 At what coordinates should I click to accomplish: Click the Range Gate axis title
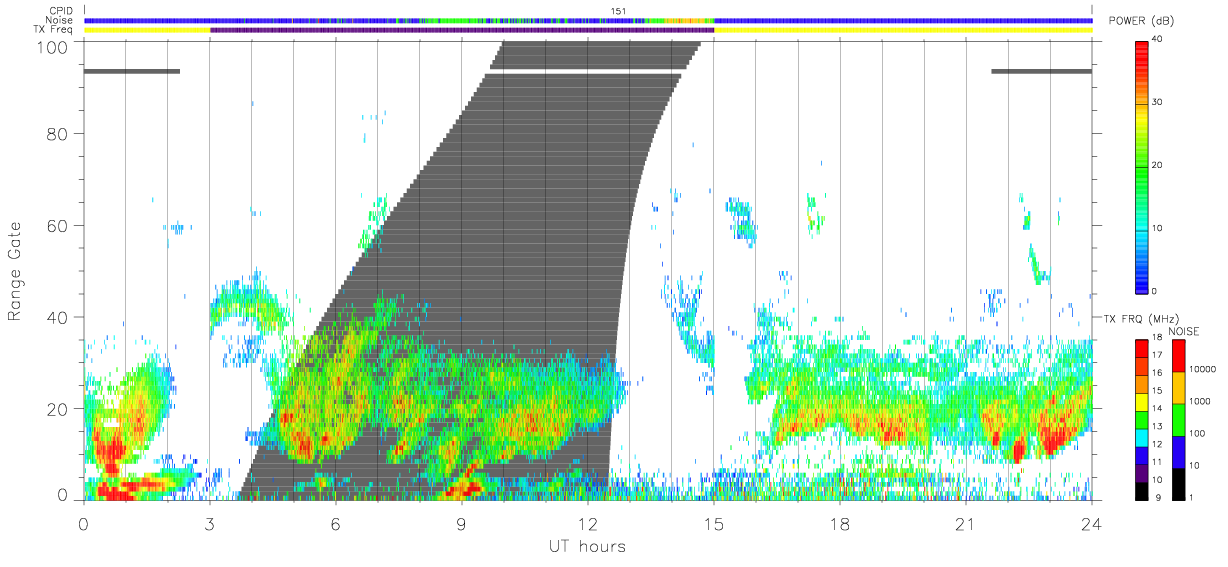16,270
